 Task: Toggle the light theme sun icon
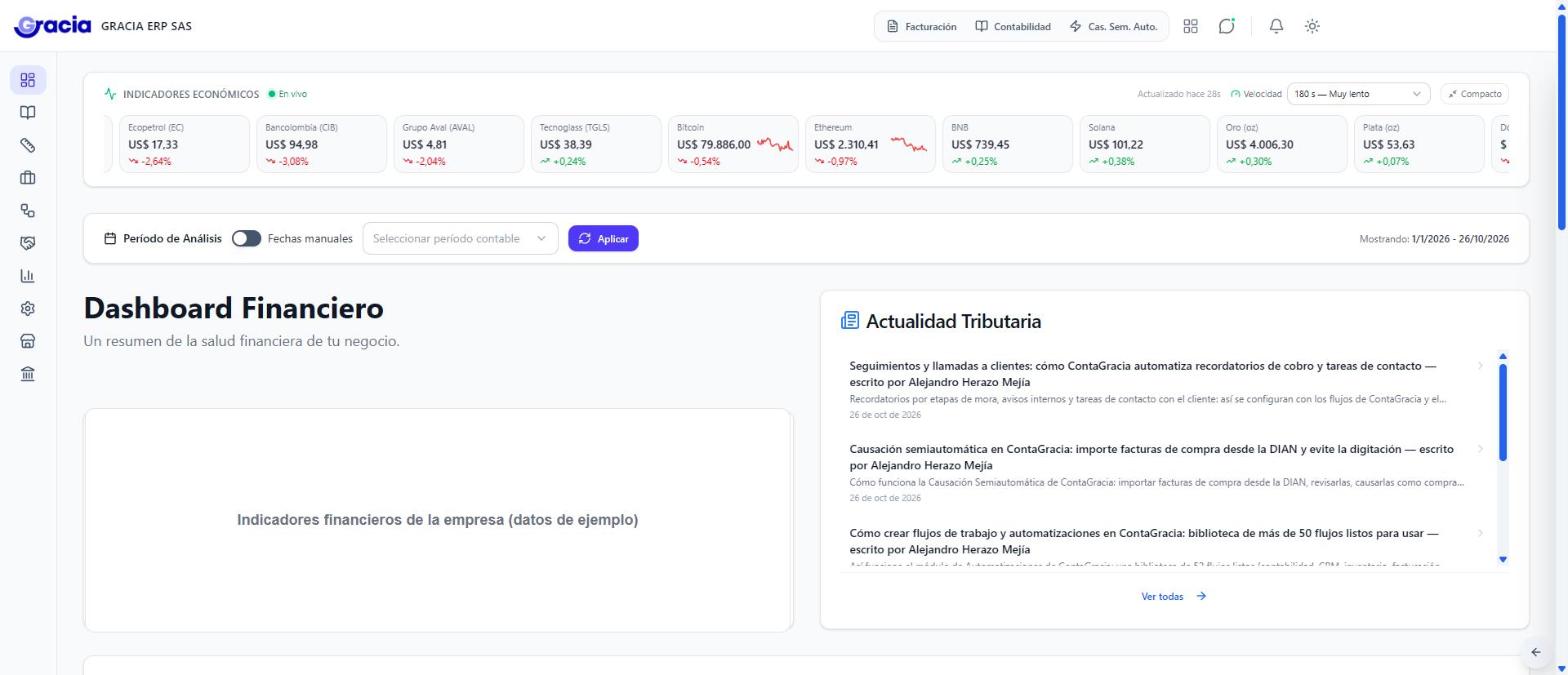coord(1312,27)
